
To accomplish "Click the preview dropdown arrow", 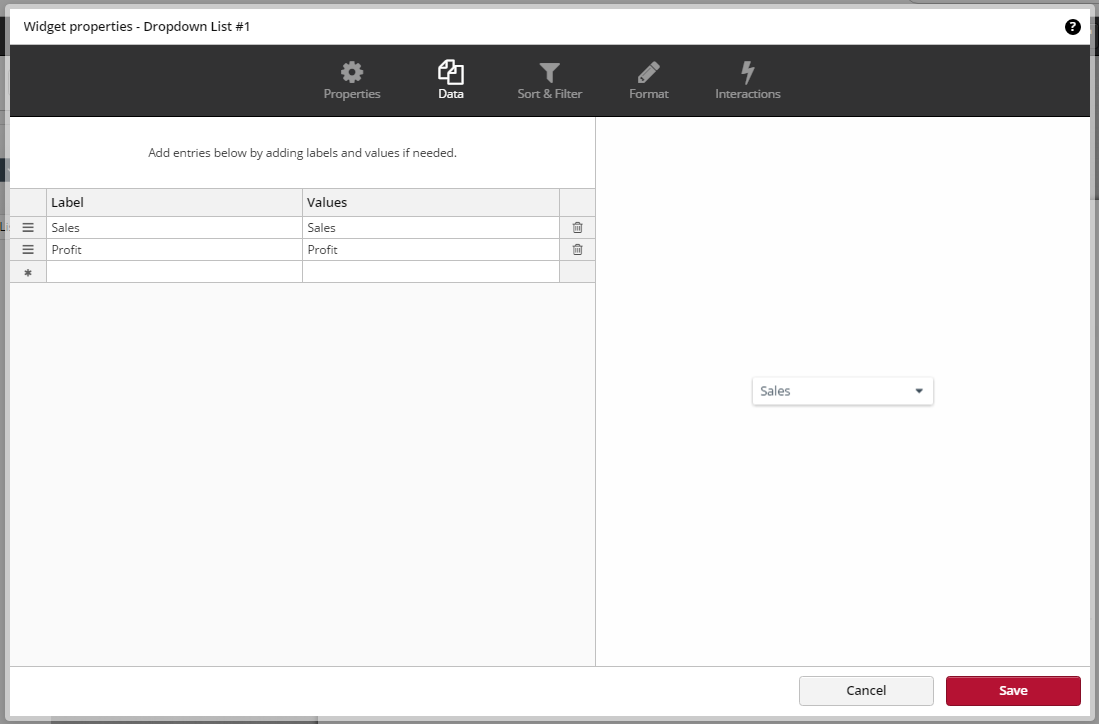I will point(919,391).
